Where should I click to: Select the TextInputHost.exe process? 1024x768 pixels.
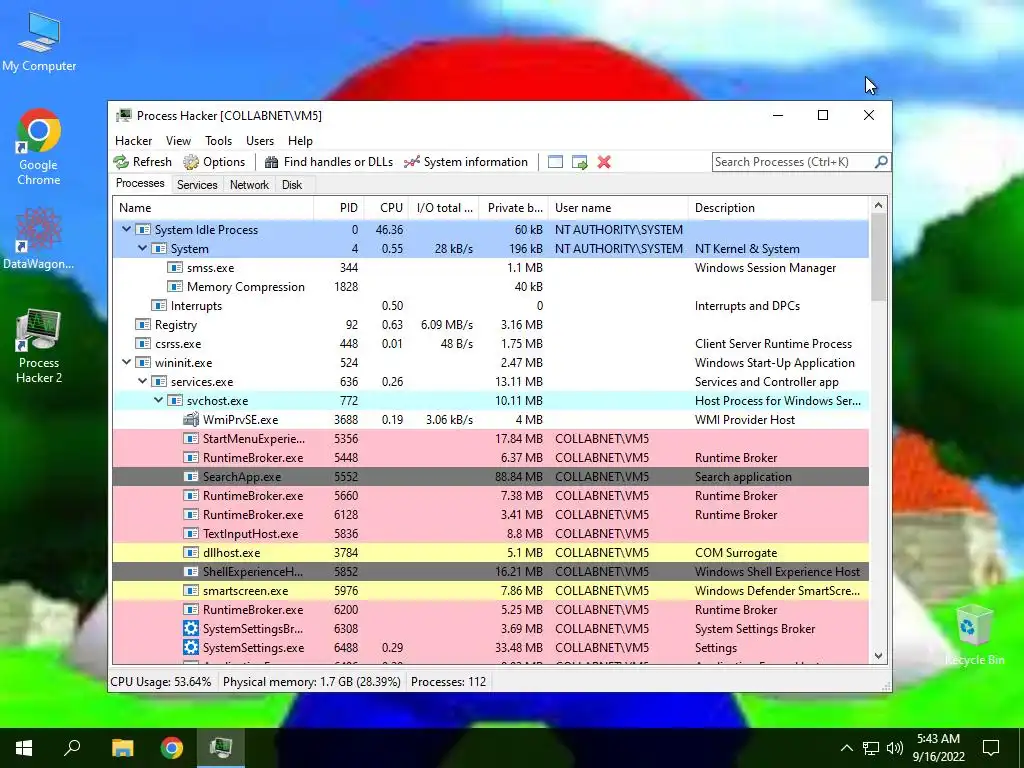pos(491,534)
